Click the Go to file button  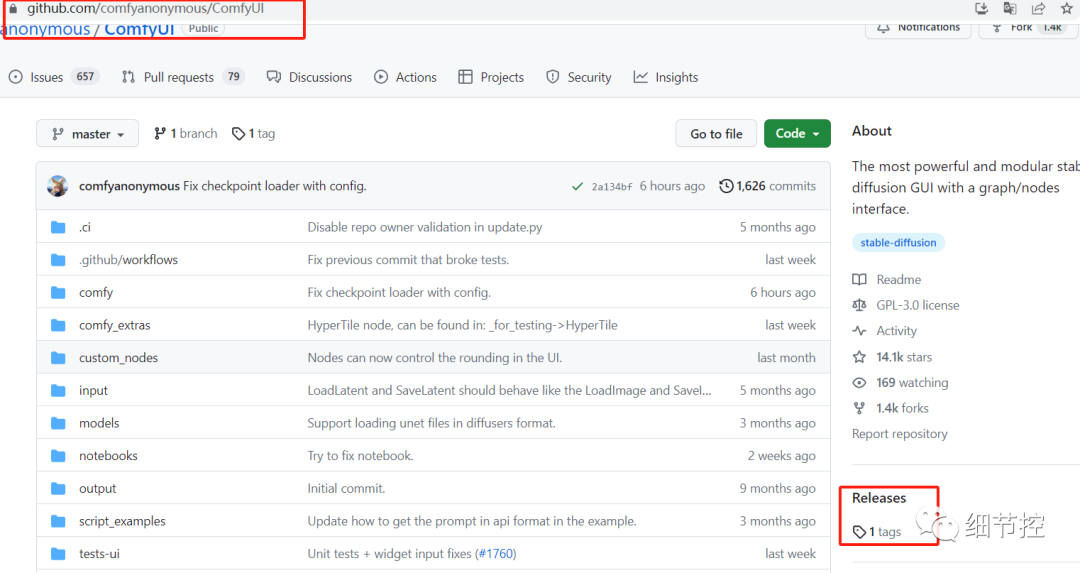pos(716,134)
